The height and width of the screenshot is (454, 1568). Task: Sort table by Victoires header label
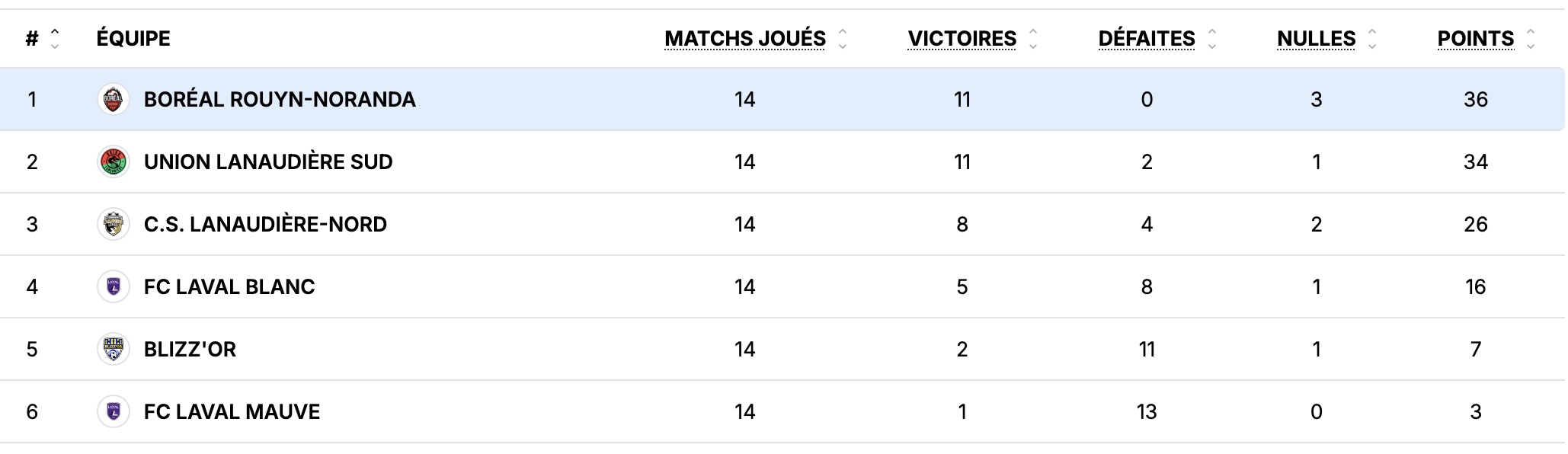(x=962, y=39)
